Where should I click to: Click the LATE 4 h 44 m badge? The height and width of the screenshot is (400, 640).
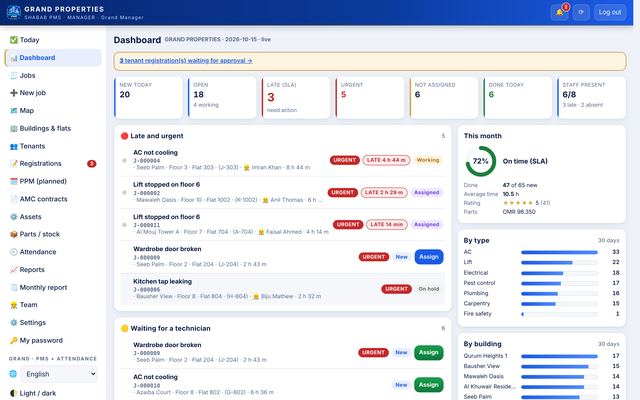coord(386,160)
